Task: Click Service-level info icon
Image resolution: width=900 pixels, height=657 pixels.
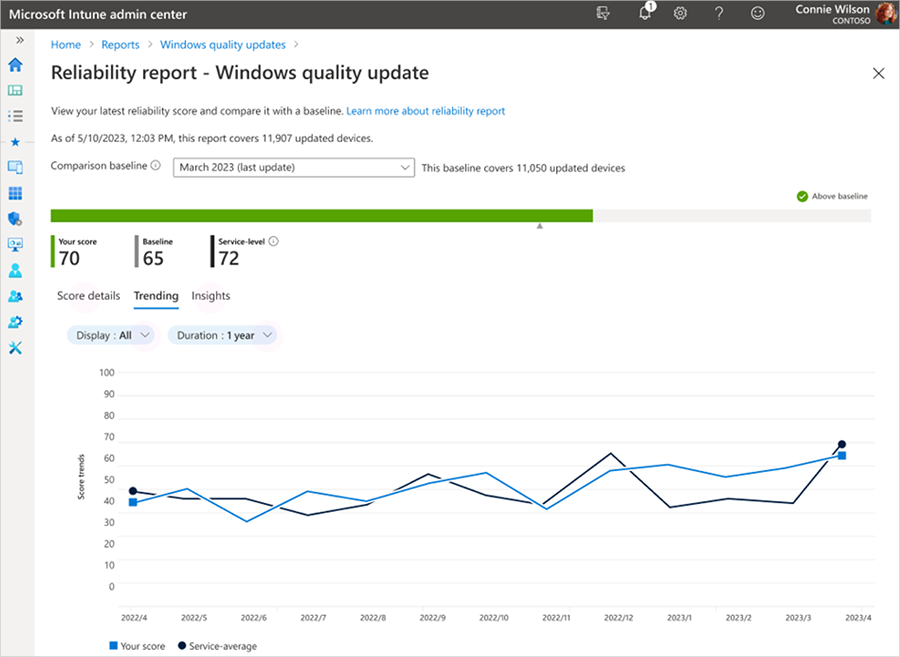Action: (274, 242)
